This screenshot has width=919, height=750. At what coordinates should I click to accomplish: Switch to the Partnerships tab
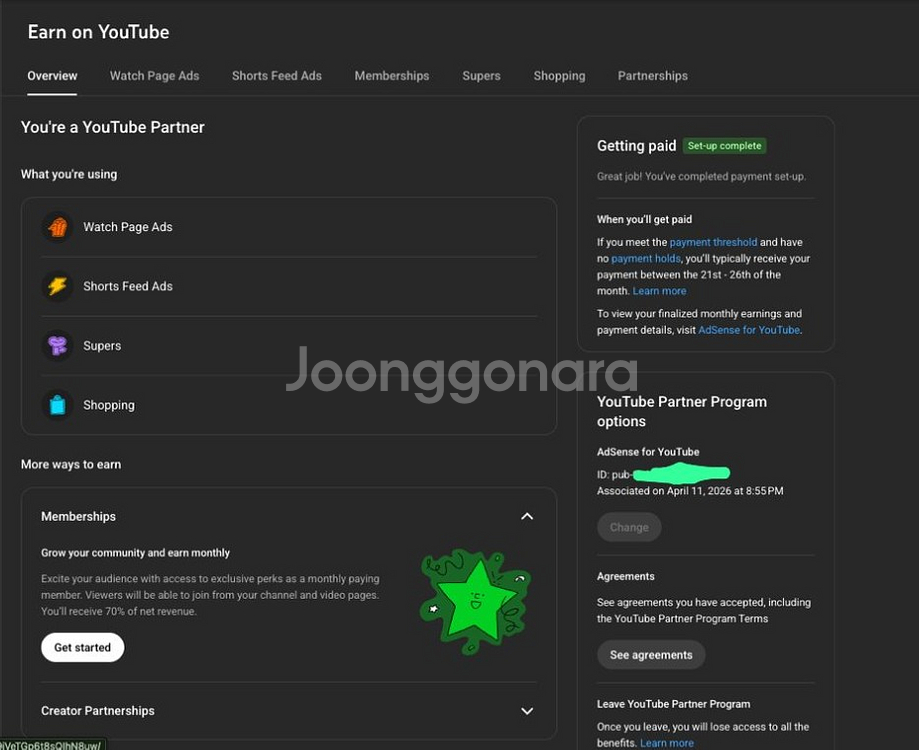(652, 76)
